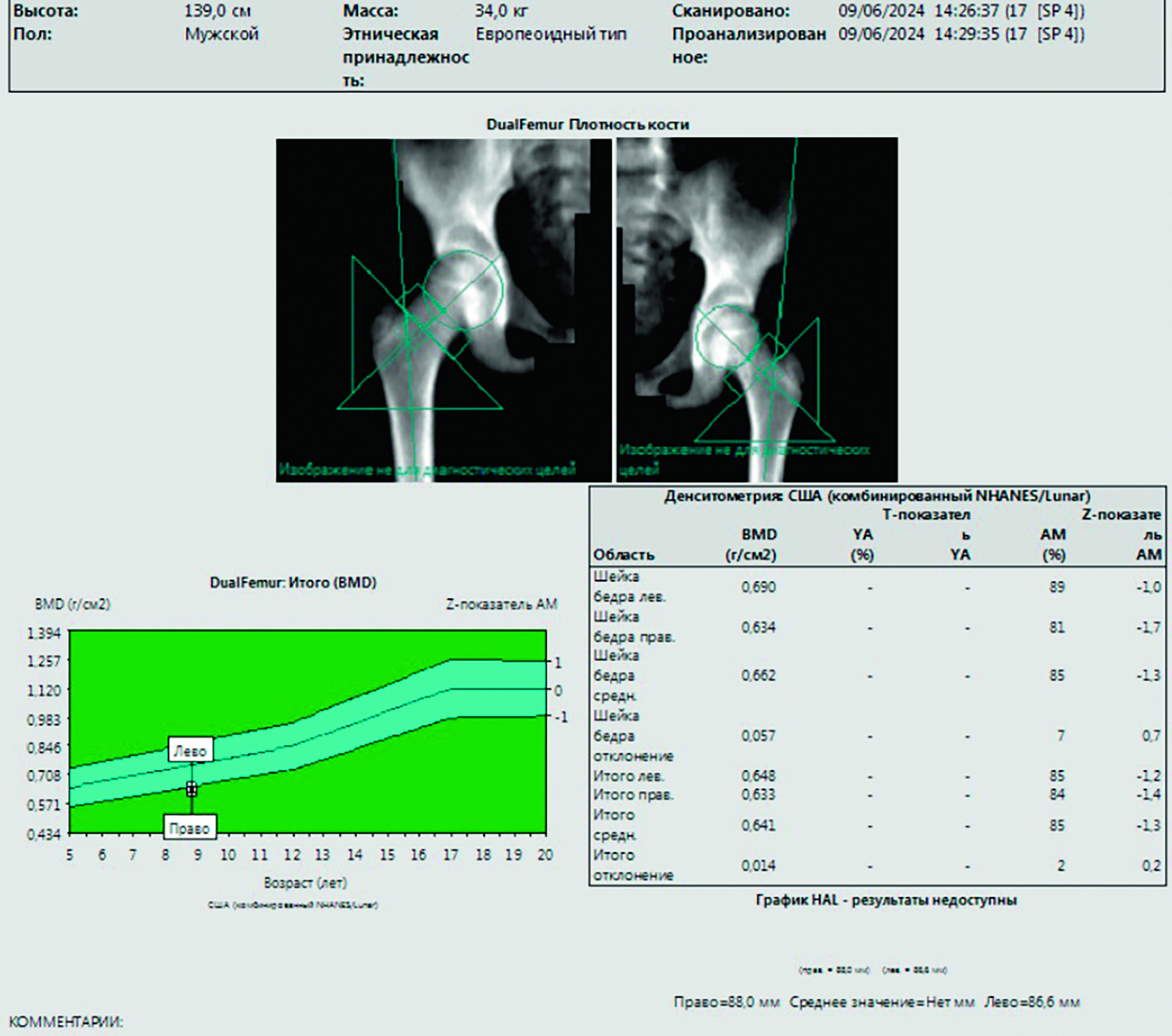Click the circular femoral head ROI on left image
This screenshot has width=1172, height=1036.
462,289
